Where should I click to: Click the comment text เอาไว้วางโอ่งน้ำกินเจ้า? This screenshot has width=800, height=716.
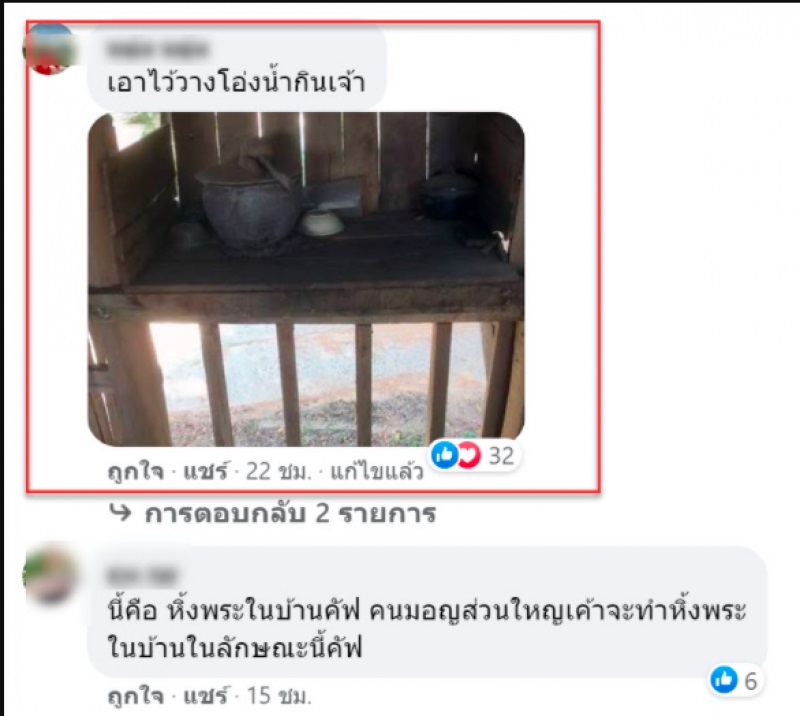tap(236, 83)
